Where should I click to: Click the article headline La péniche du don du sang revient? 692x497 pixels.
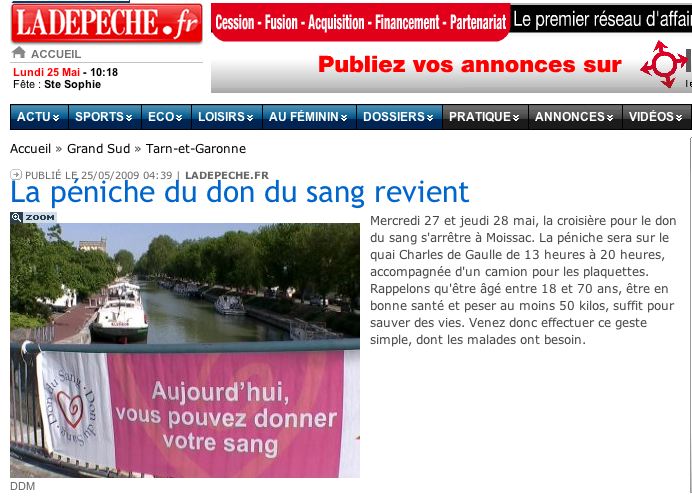pos(240,193)
